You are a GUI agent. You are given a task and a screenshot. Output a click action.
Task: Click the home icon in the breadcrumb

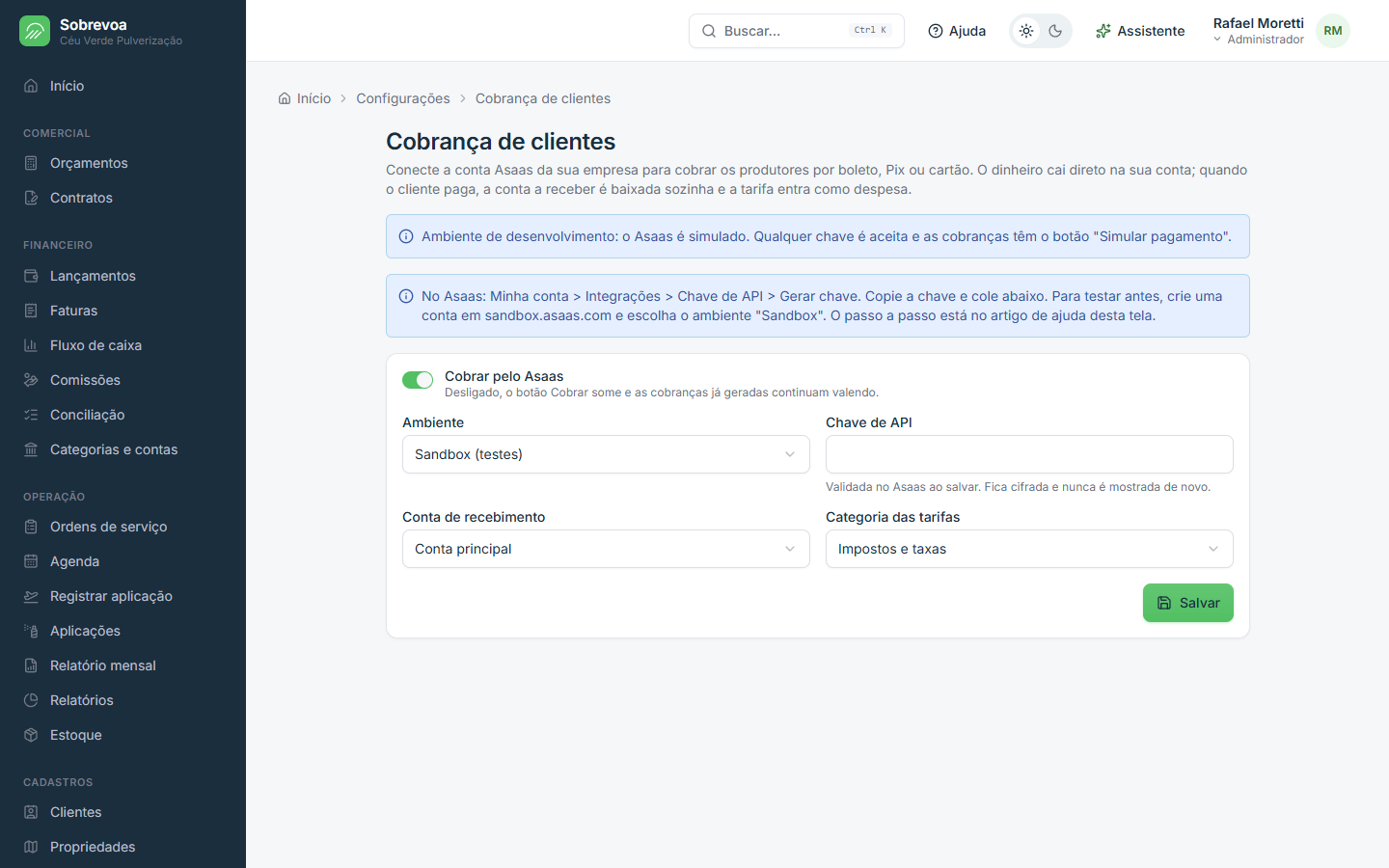[x=285, y=98]
